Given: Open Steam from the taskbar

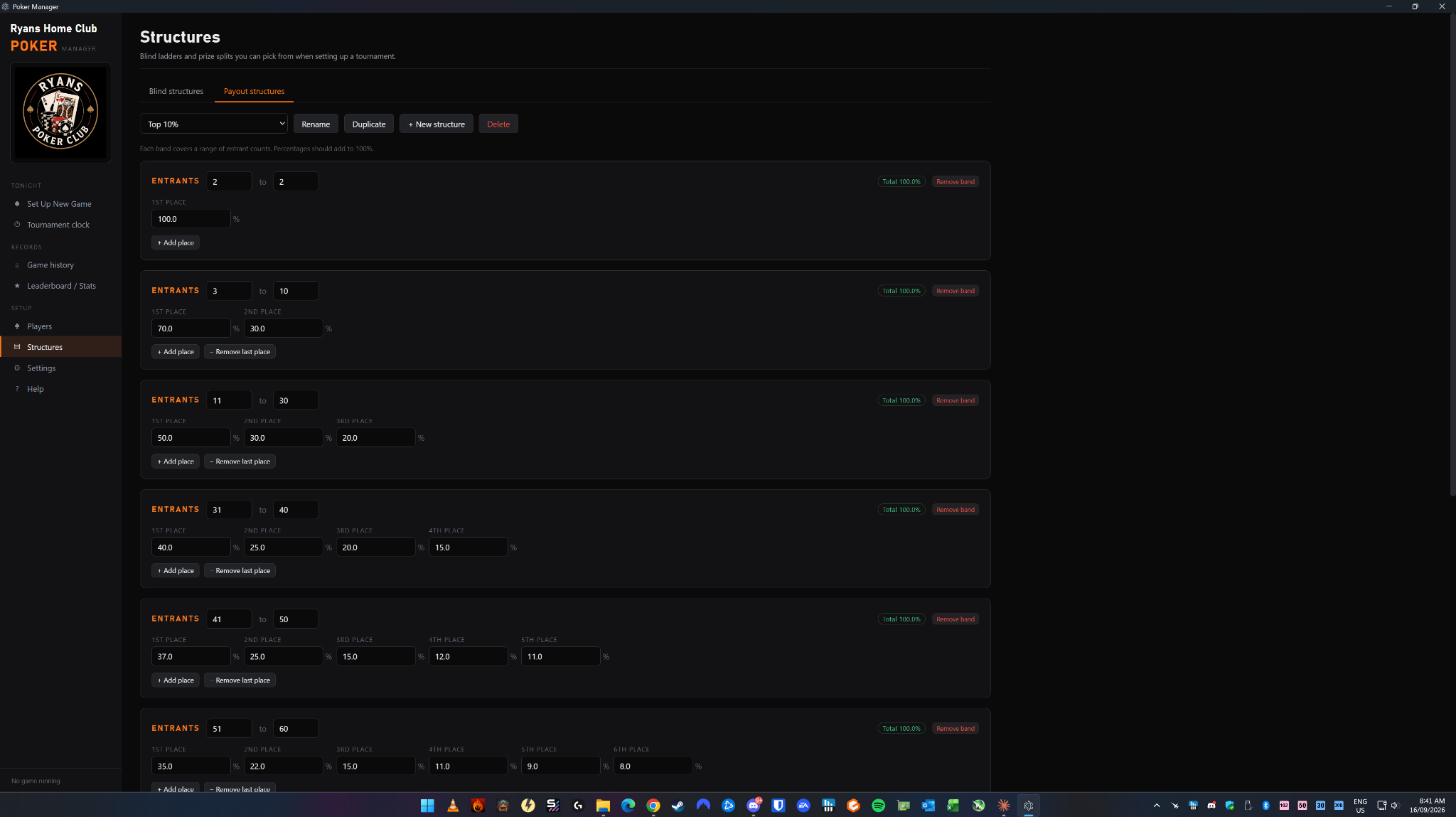Looking at the screenshot, I should (x=678, y=805).
